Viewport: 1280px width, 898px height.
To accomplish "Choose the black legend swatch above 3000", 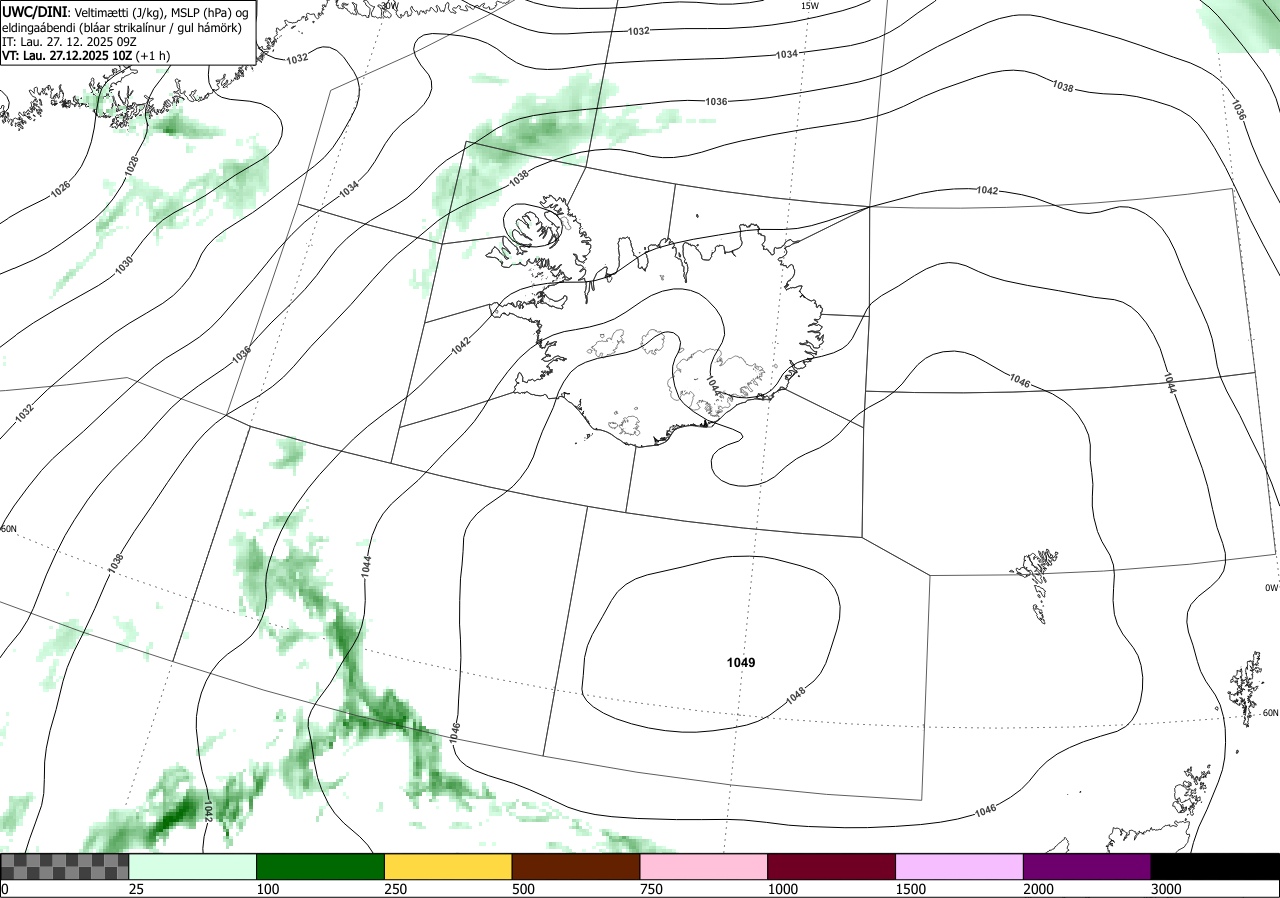I will [1215, 866].
